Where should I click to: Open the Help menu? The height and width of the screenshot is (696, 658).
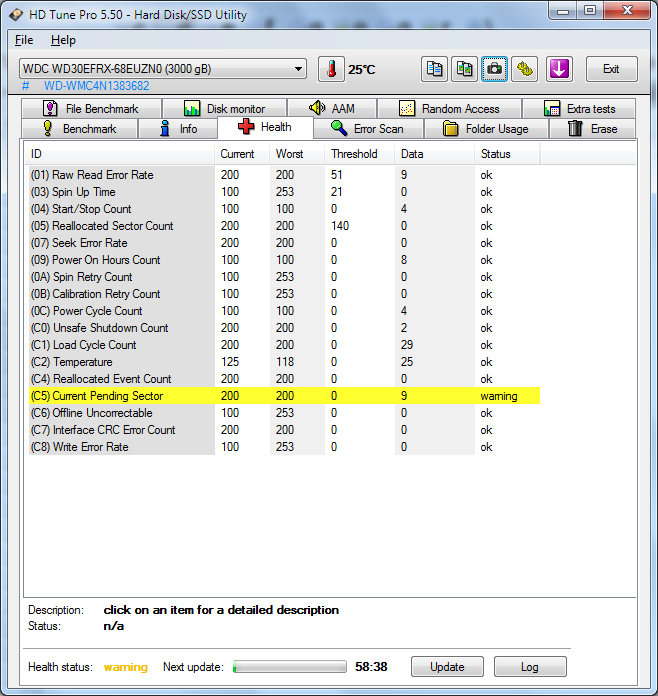(63, 40)
